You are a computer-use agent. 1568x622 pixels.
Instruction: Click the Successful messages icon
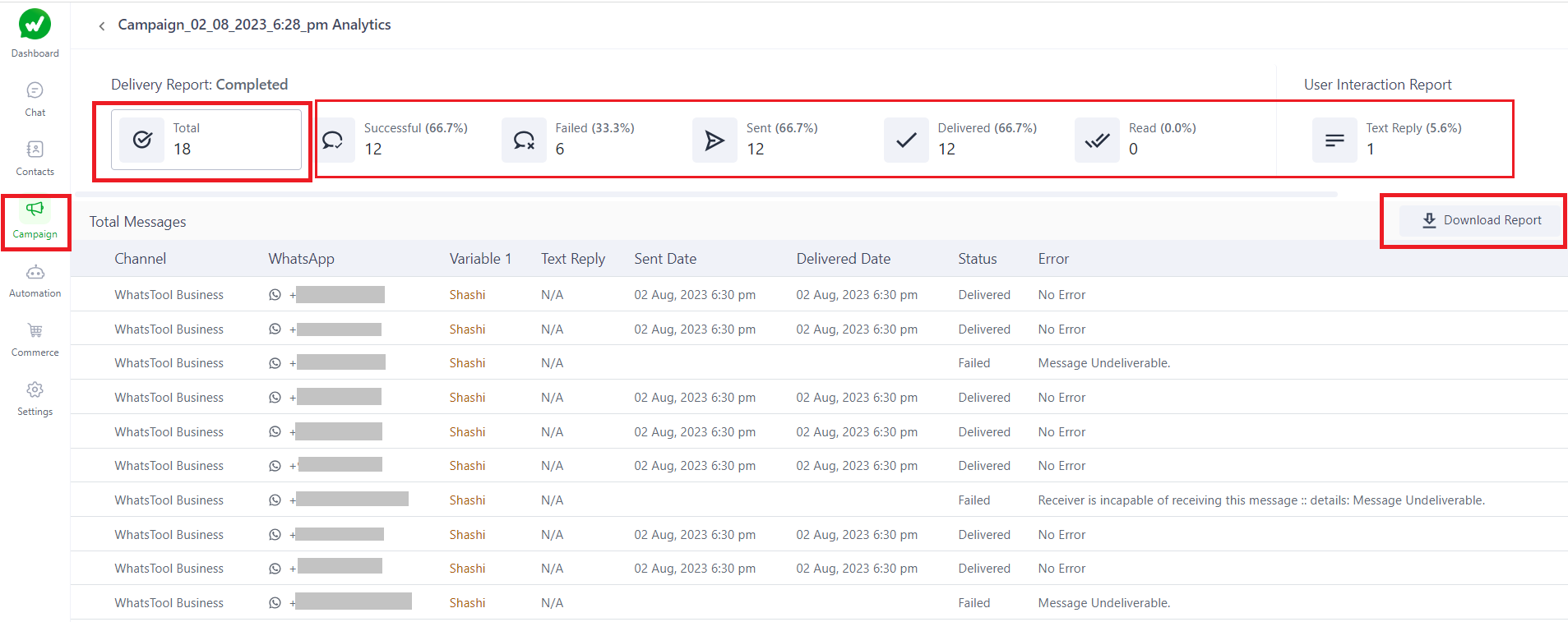point(332,140)
